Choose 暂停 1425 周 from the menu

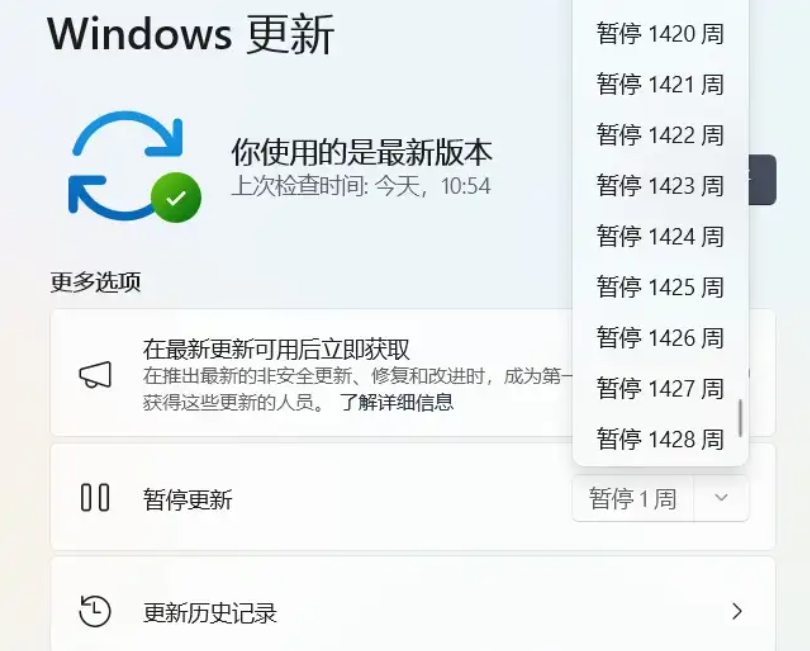[660, 287]
